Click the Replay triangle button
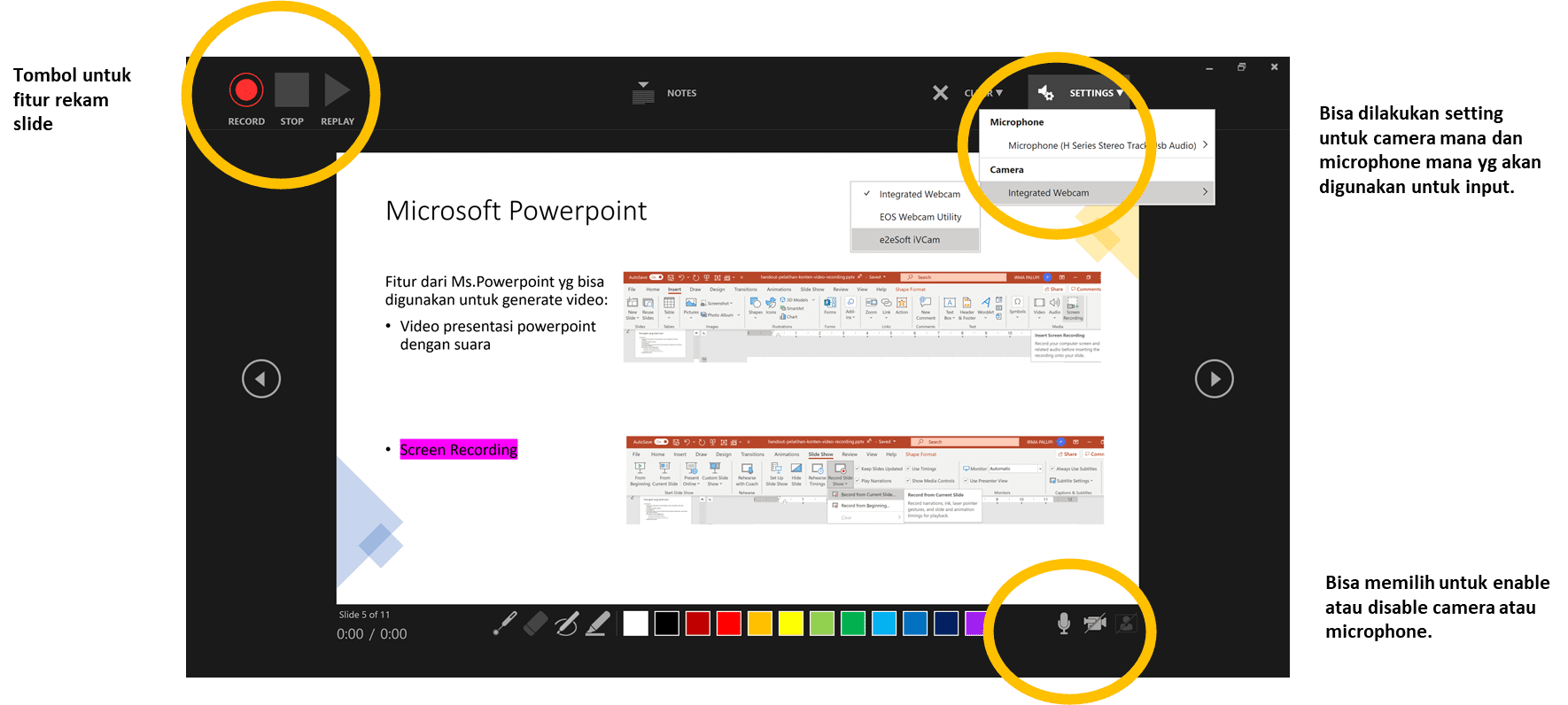Screen dimensions: 1568x705 [337, 90]
